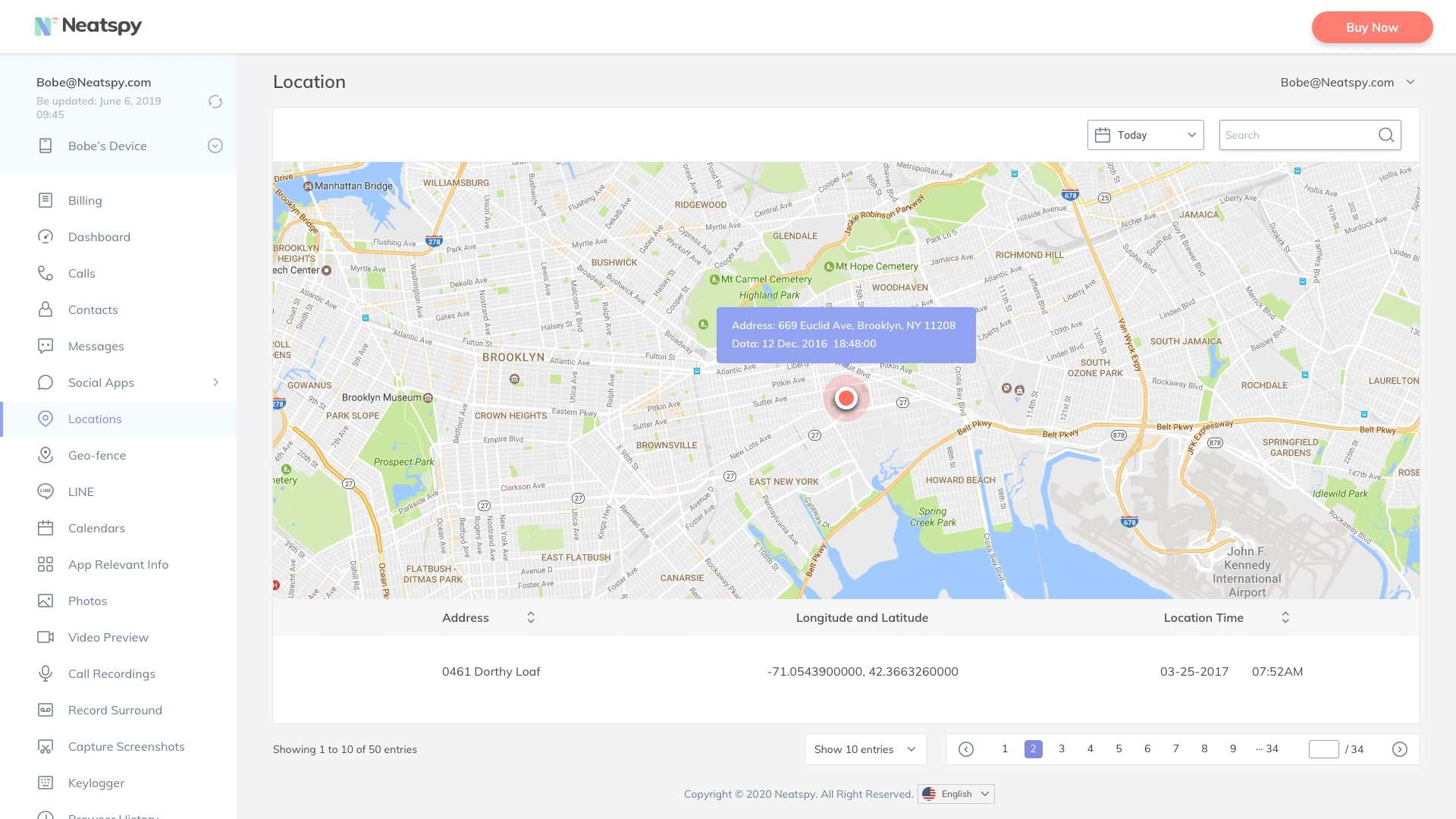
Task: Expand Bobe's Device selector chevron
Action: [215, 146]
